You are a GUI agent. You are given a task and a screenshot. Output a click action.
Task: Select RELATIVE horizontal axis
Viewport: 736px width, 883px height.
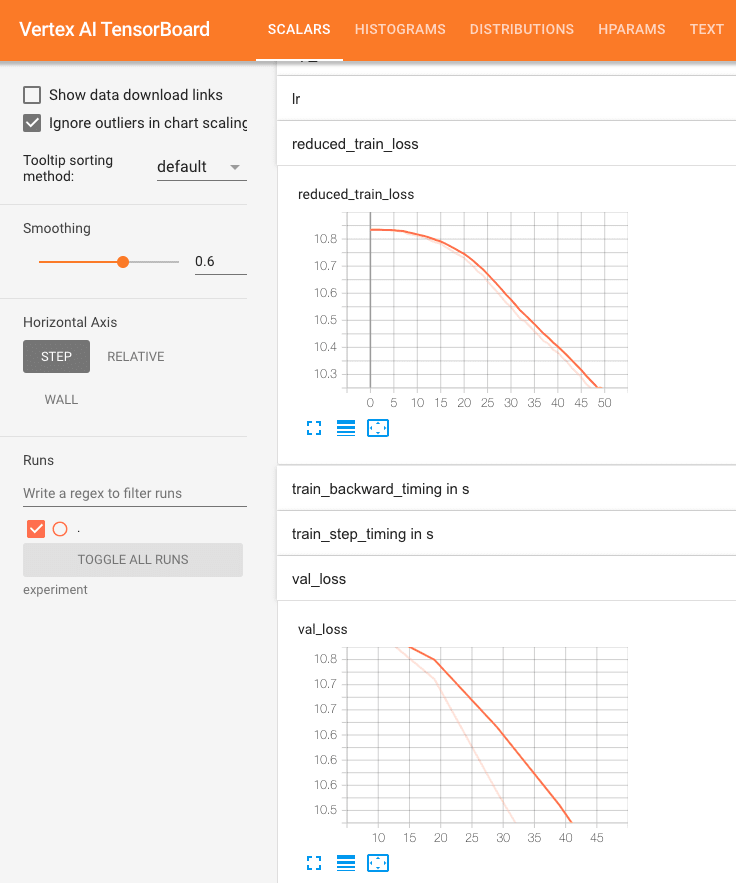[x=136, y=356]
